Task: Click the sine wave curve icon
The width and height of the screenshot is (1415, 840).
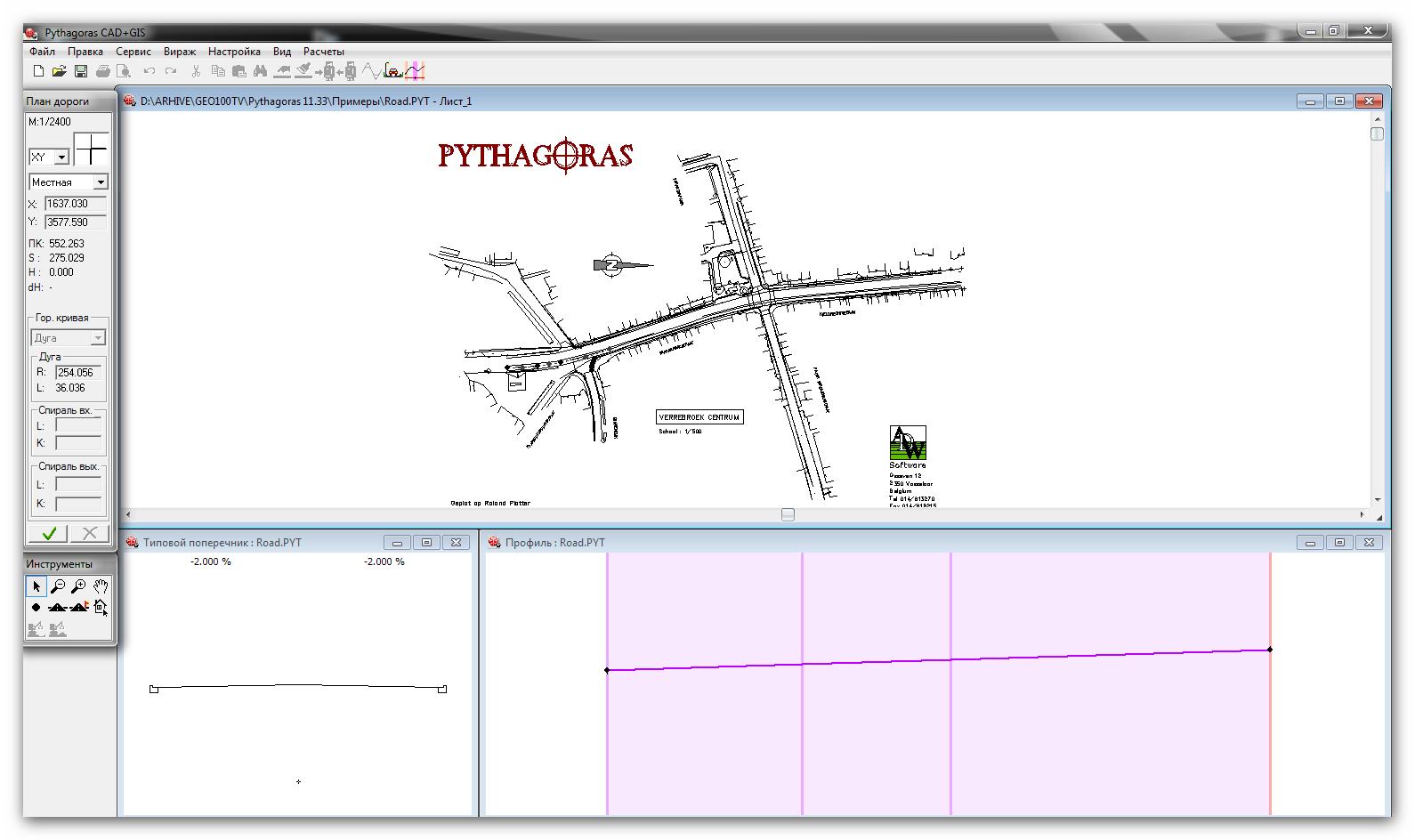Action: (372, 71)
